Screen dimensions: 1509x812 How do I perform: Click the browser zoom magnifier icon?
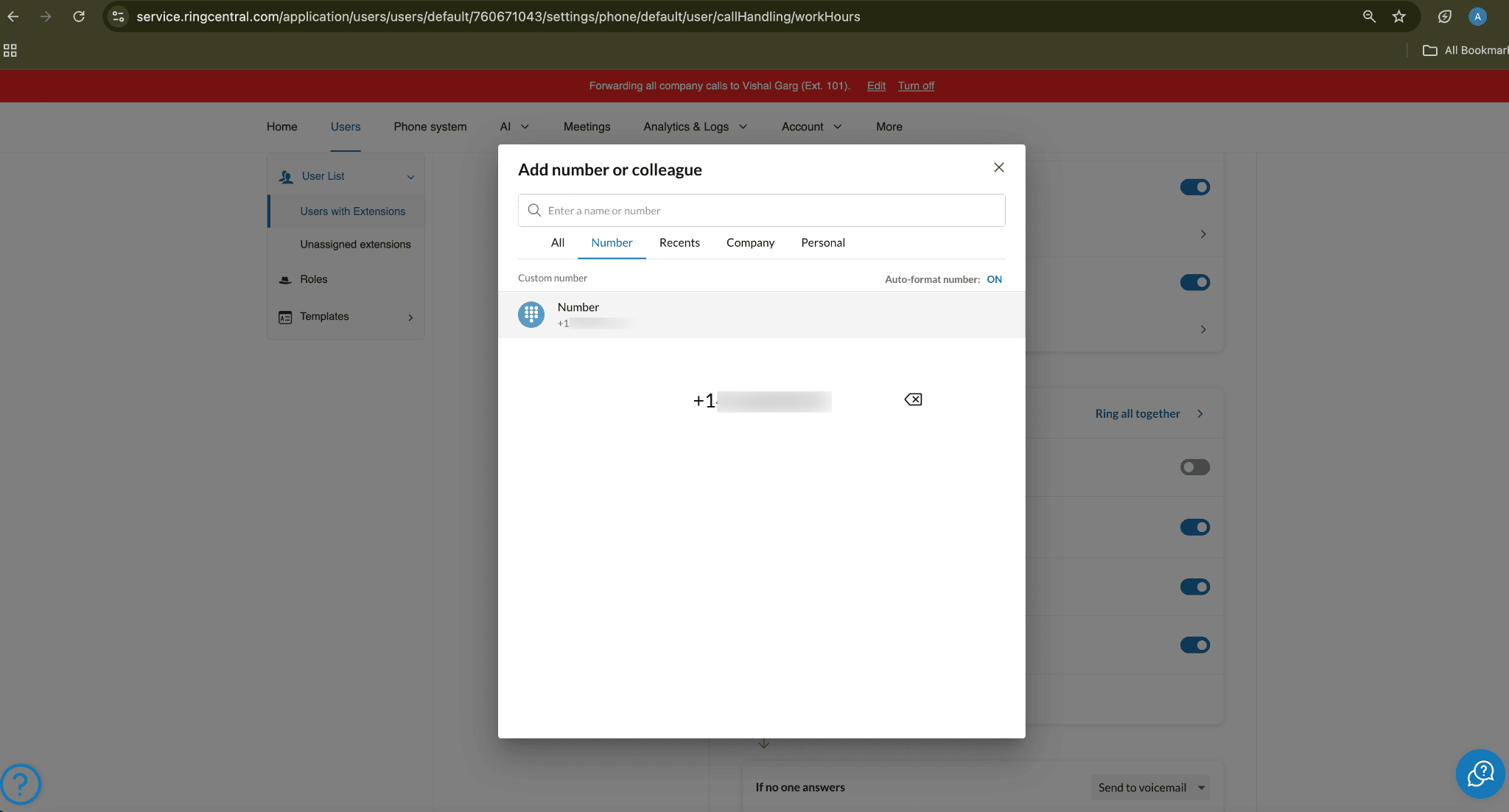(x=1369, y=16)
